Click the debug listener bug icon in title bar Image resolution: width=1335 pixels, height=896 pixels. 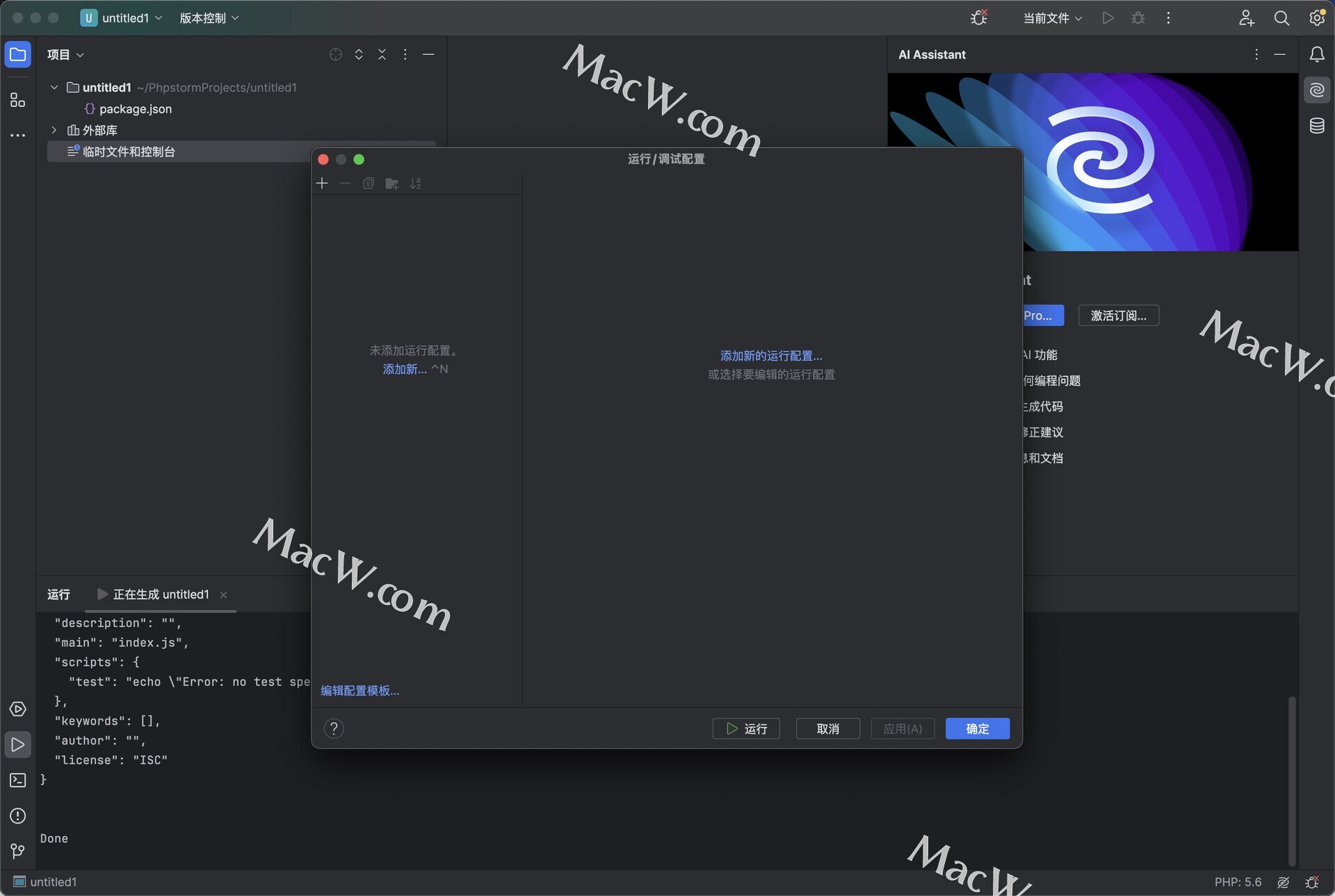tap(979, 17)
